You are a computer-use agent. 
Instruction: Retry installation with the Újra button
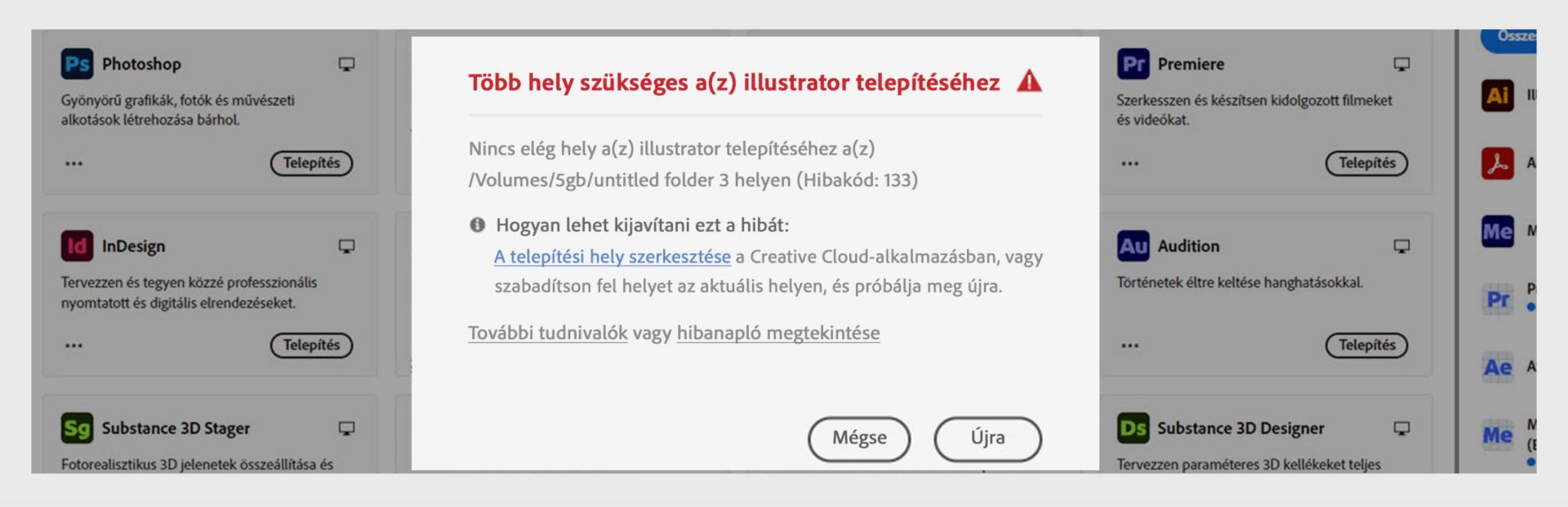(987, 438)
